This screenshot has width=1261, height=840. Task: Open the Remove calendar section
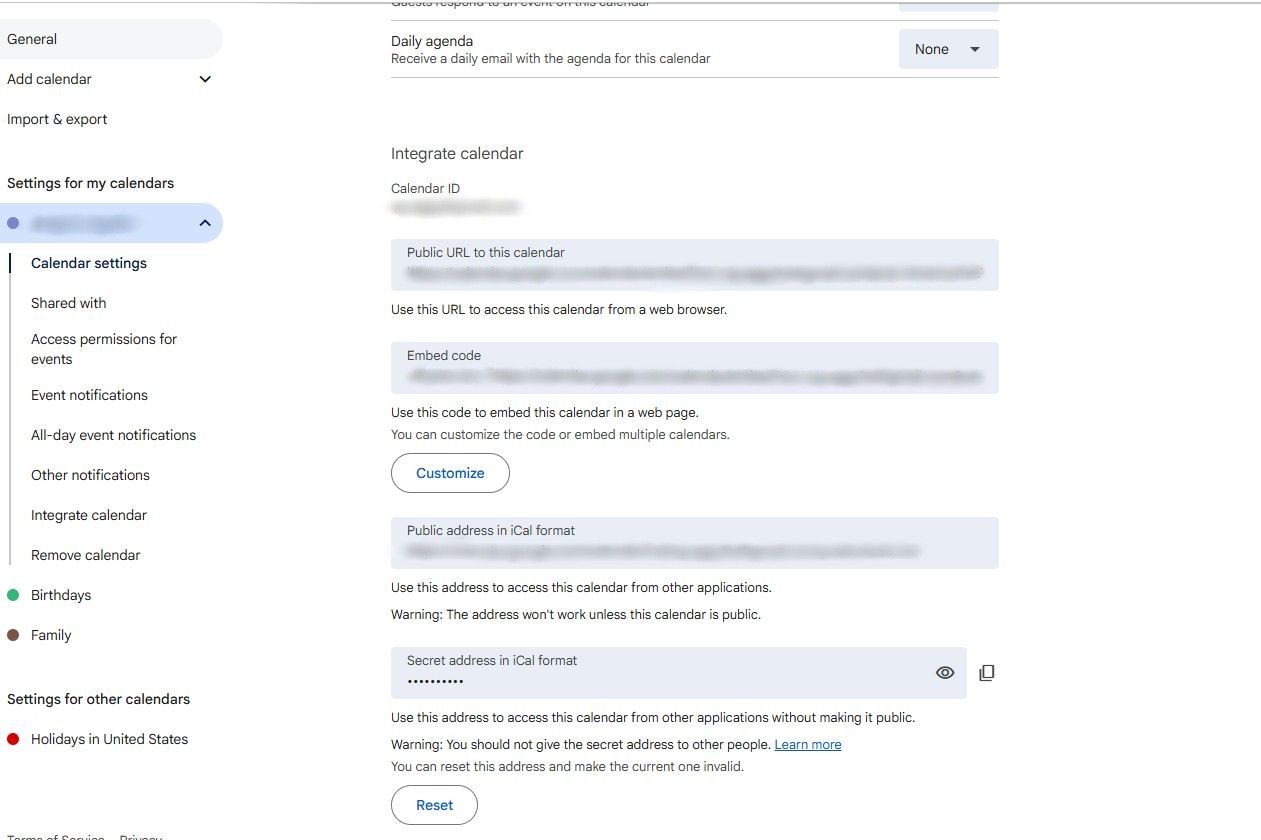pyautogui.click(x=86, y=555)
